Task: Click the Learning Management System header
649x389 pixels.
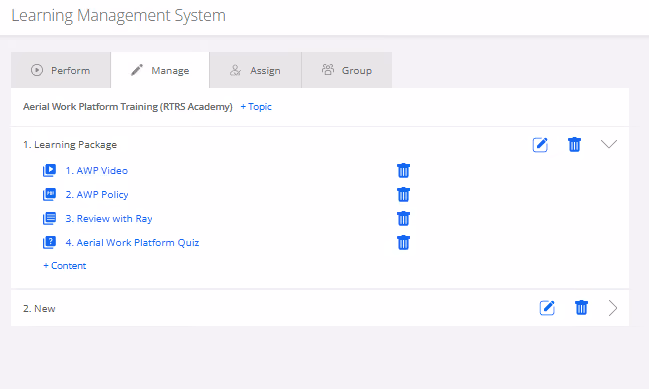Action: click(x=118, y=16)
